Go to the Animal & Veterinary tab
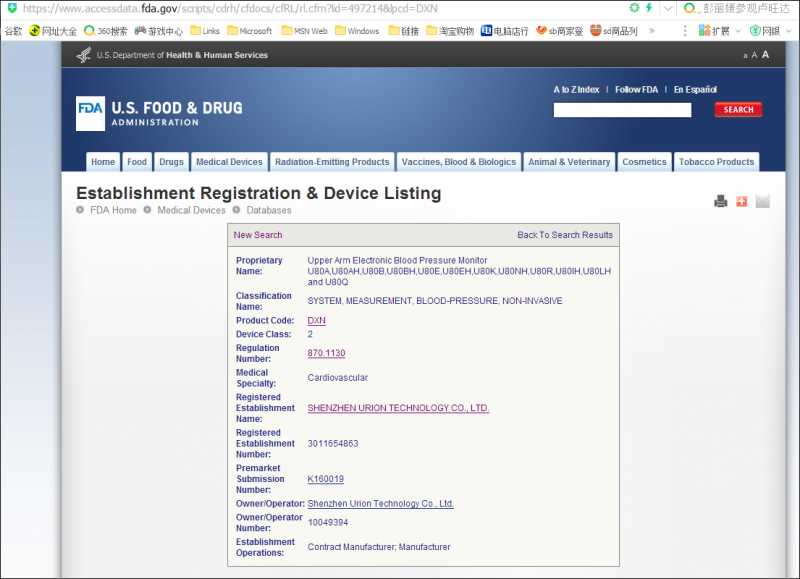Viewport: 800px width, 579px height. pos(569,162)
